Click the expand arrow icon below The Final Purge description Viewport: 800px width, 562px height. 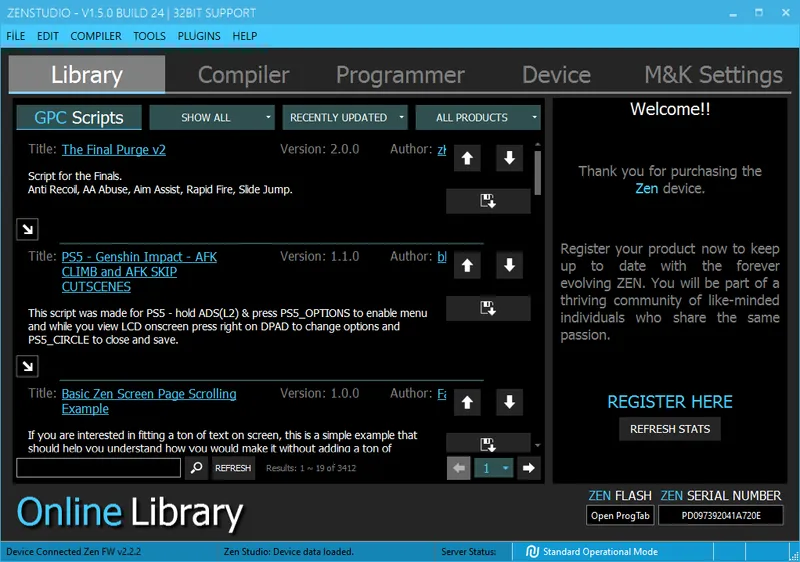tap(28, 229)
